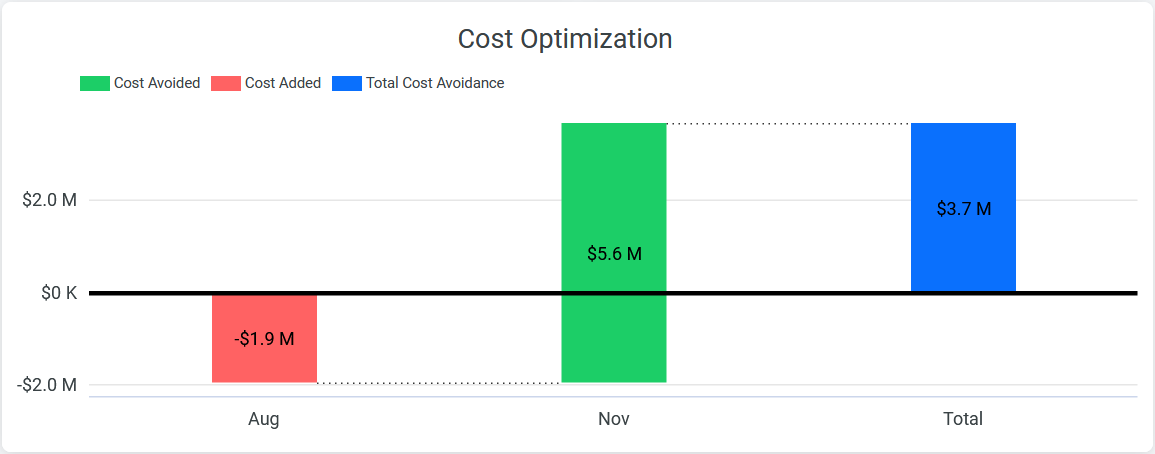Click the red Cost Added legend swatch

(226, 84)
